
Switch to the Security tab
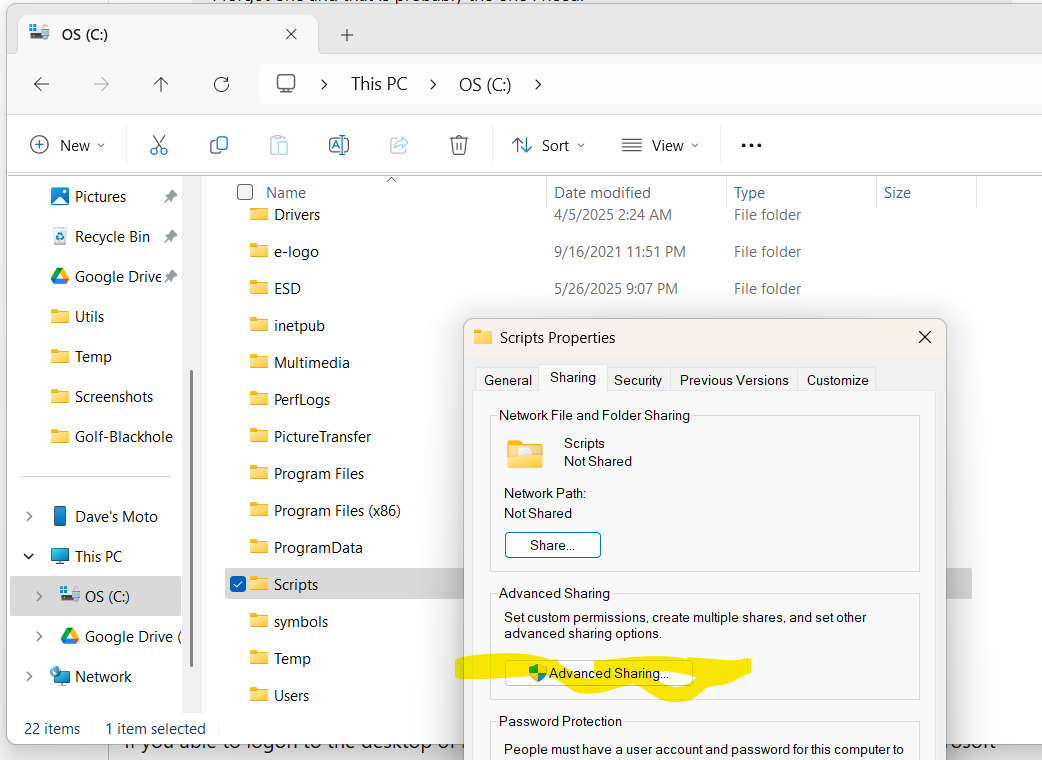(x=638, y=380)
